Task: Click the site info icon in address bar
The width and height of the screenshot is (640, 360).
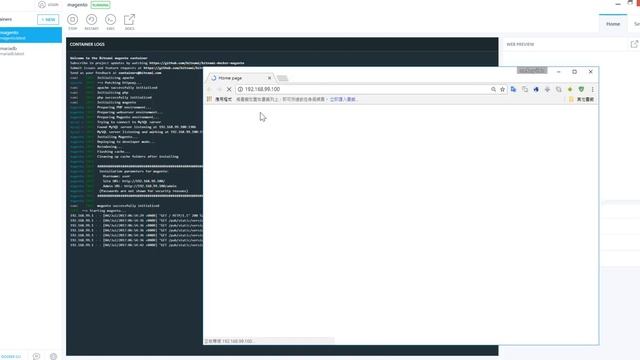Action: click(x=240, y=89)
